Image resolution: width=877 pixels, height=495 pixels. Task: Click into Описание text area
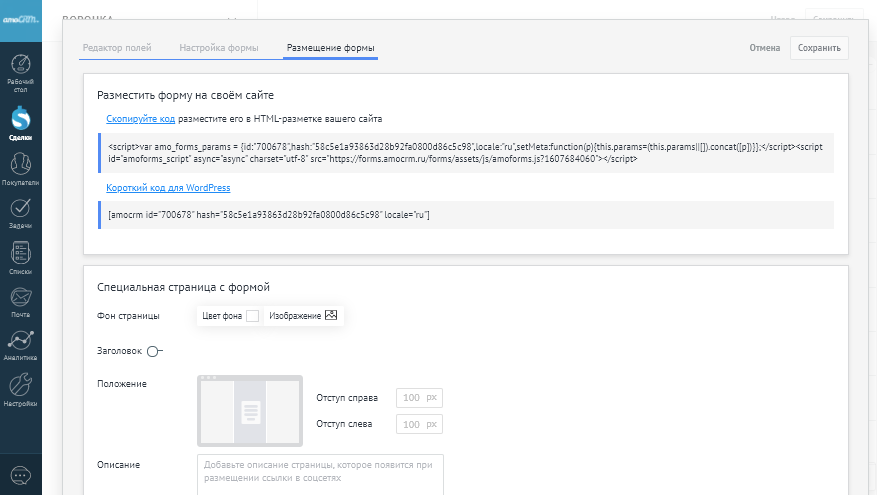[x=320, y=474]
